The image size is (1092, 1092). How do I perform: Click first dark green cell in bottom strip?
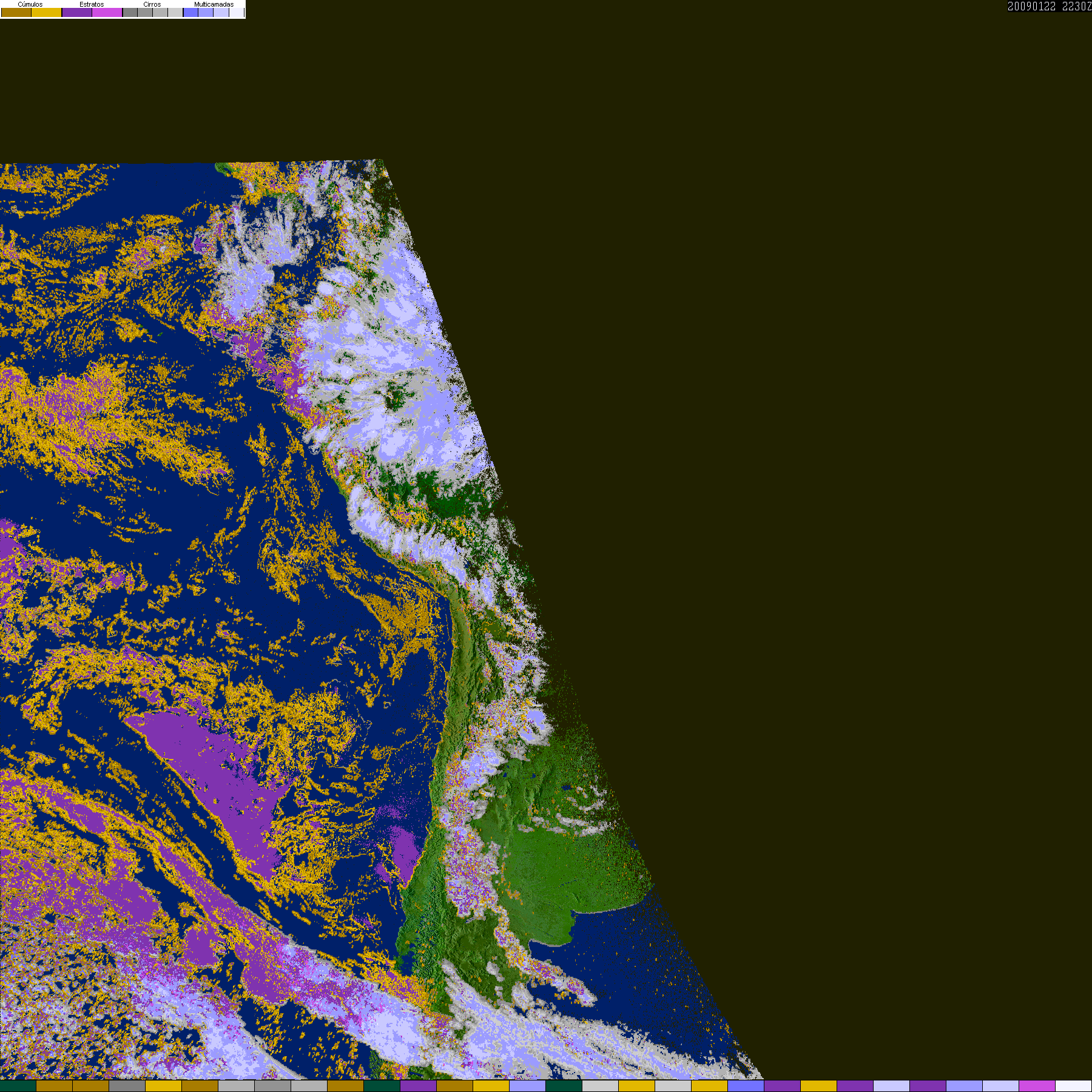[18, 1086]
